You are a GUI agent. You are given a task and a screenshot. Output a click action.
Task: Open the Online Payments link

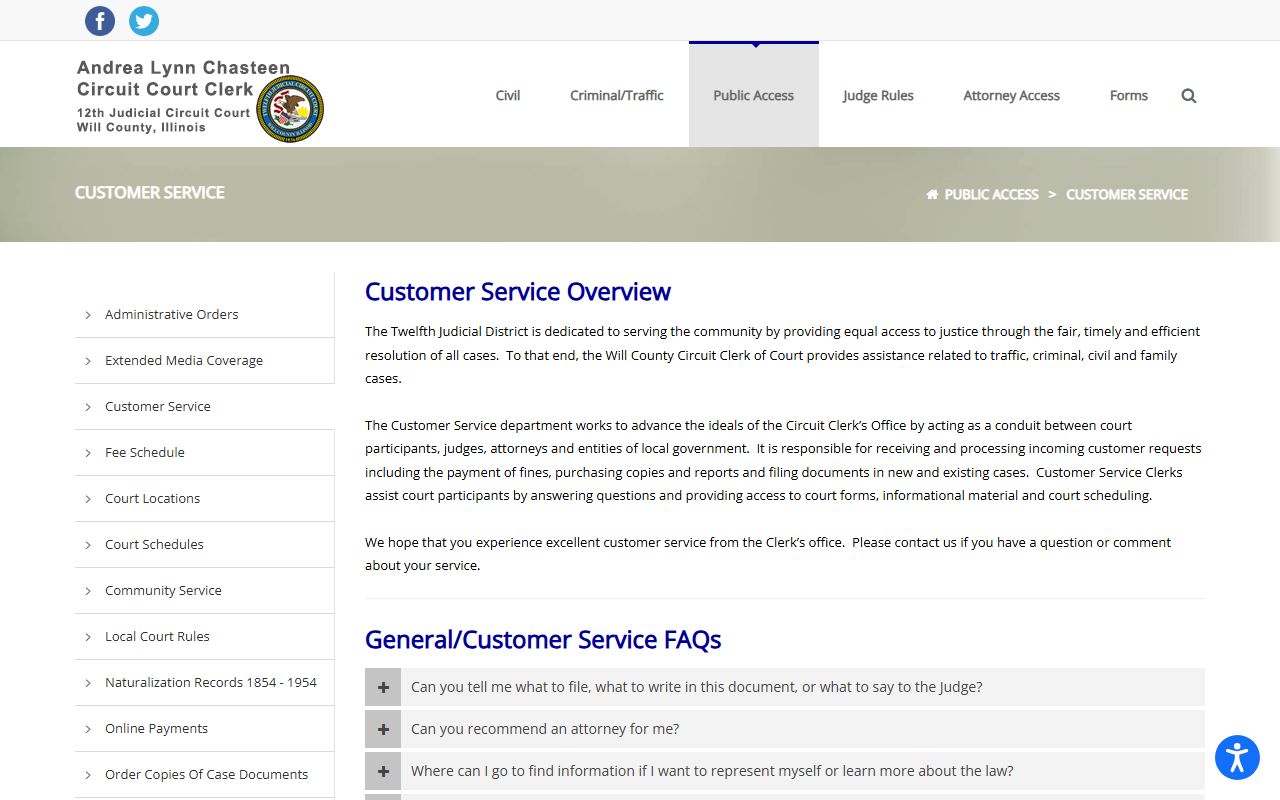pyautogui.click(x=156, y=728)
